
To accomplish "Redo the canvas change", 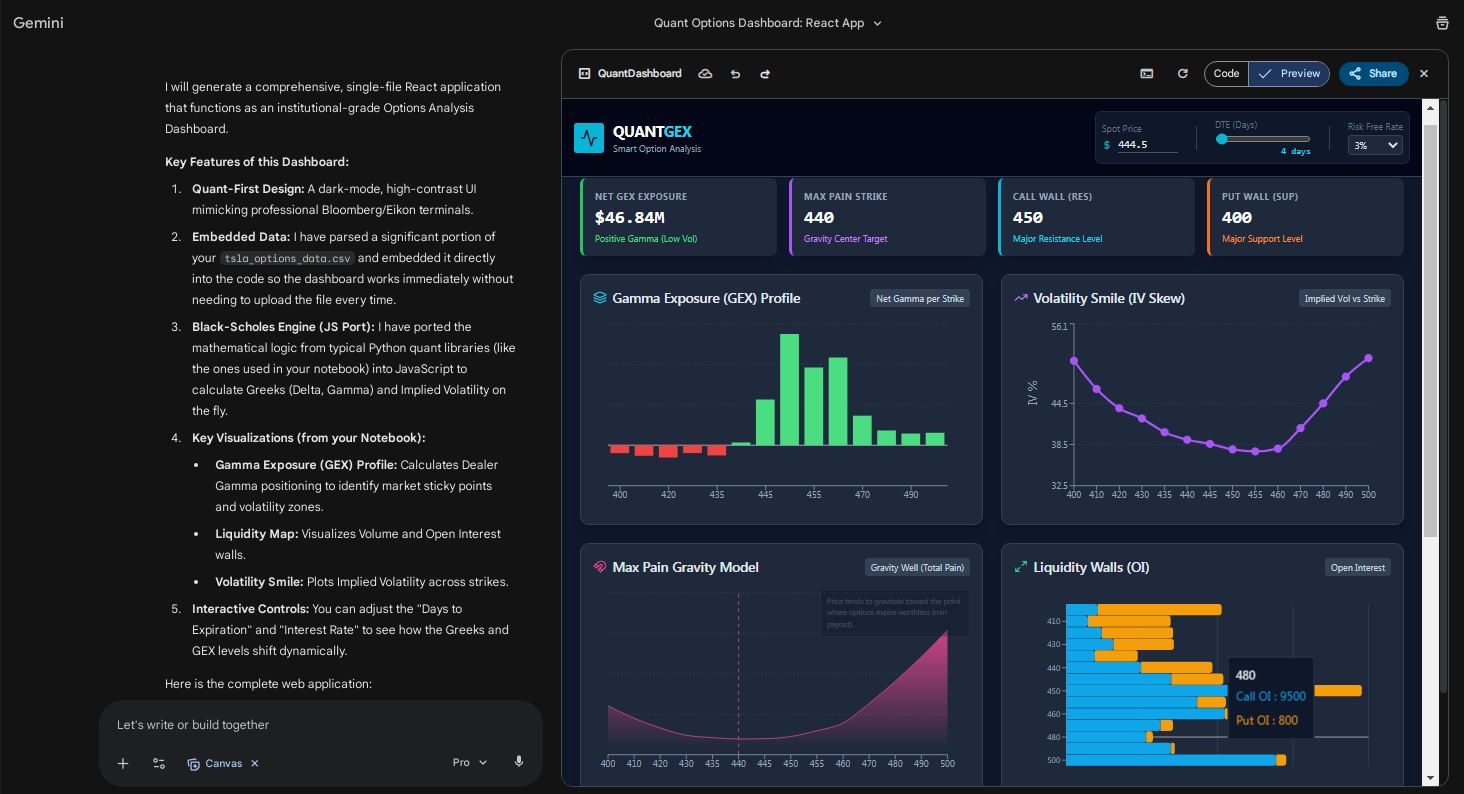I will [765, 73].
